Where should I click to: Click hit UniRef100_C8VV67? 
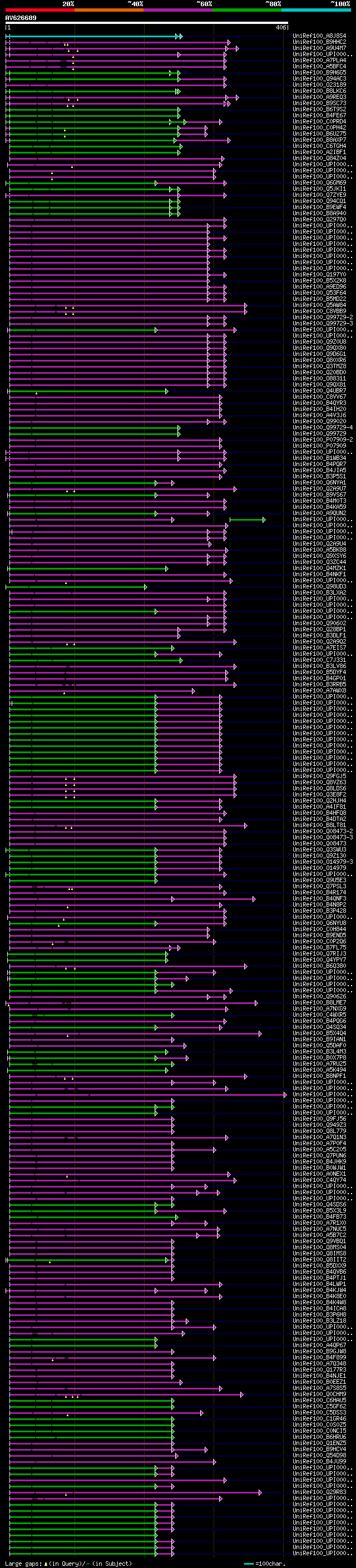(319, 397)
